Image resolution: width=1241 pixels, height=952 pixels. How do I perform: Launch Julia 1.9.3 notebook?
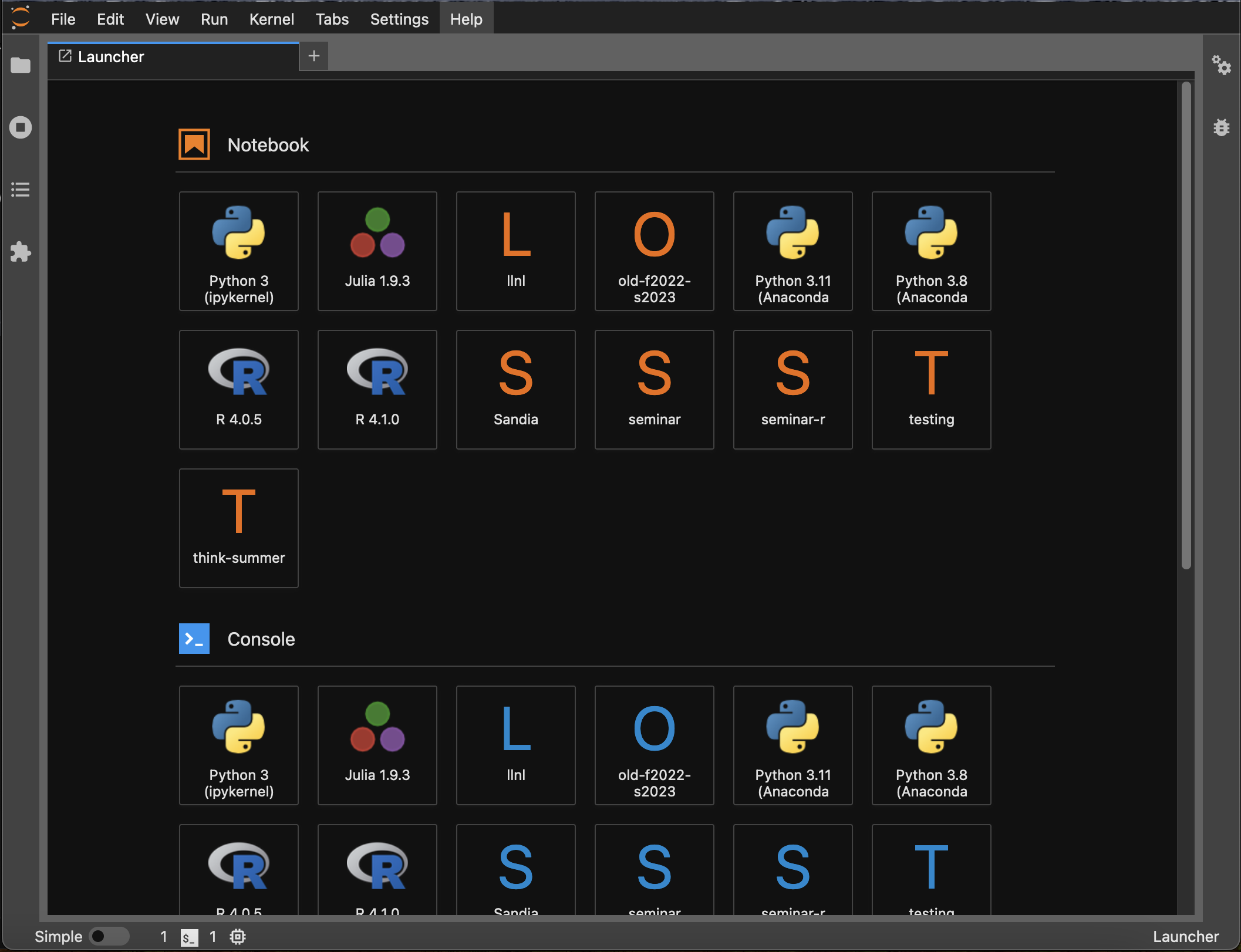[377, 251]
